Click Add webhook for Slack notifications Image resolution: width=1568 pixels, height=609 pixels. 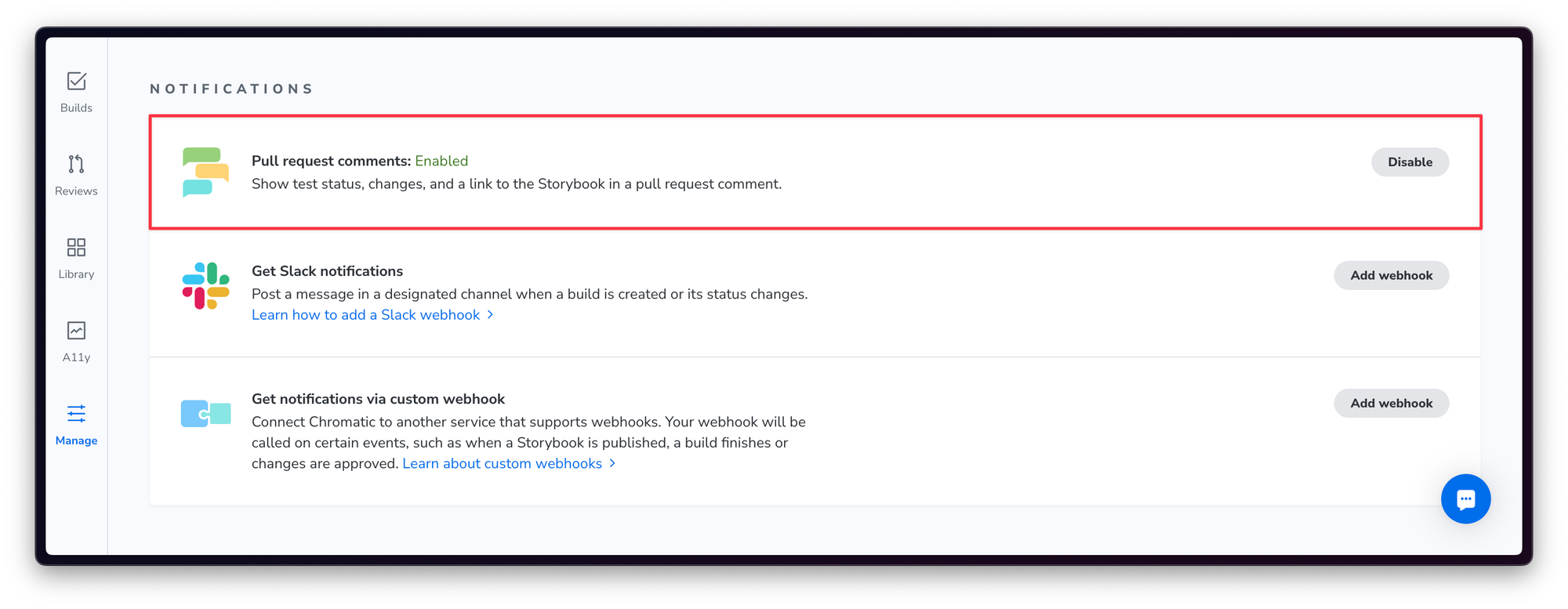coord(1391,275)
